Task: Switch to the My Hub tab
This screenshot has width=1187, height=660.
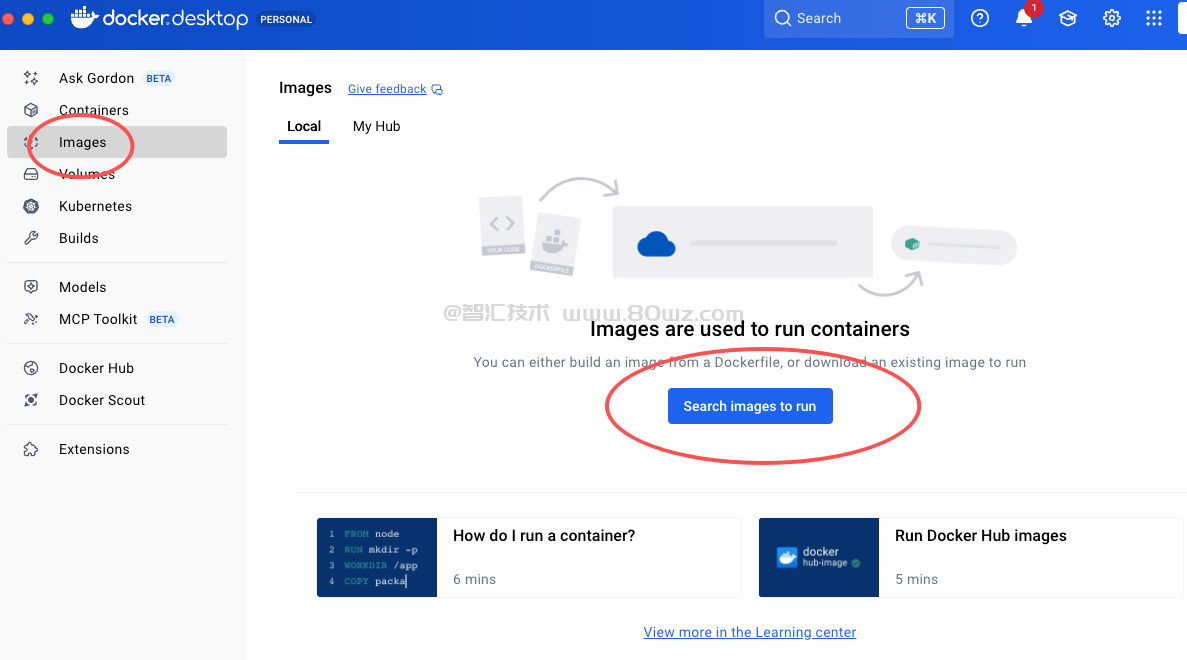Action: [x=376, y=126]
